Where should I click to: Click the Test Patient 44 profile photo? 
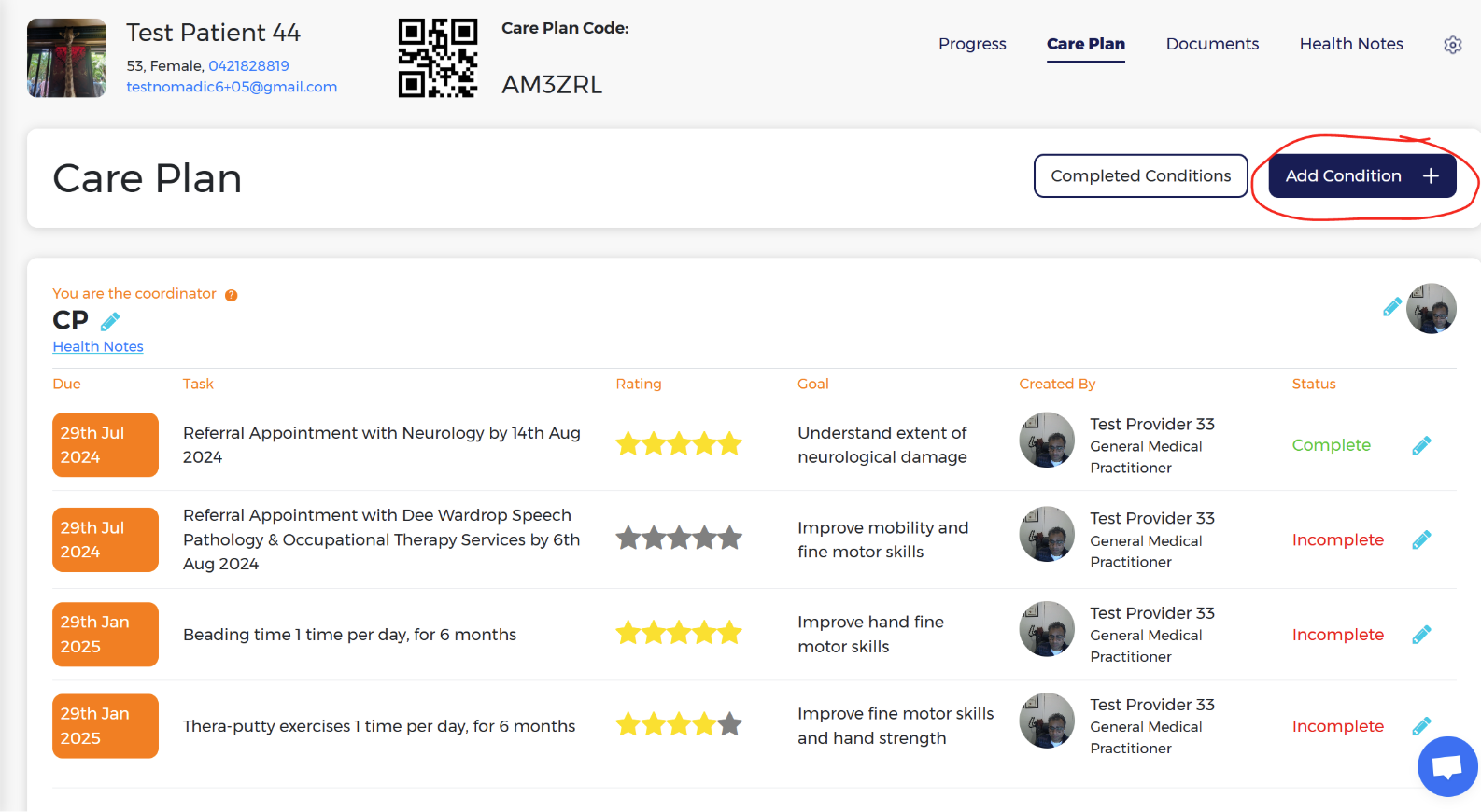coord(67,58)
